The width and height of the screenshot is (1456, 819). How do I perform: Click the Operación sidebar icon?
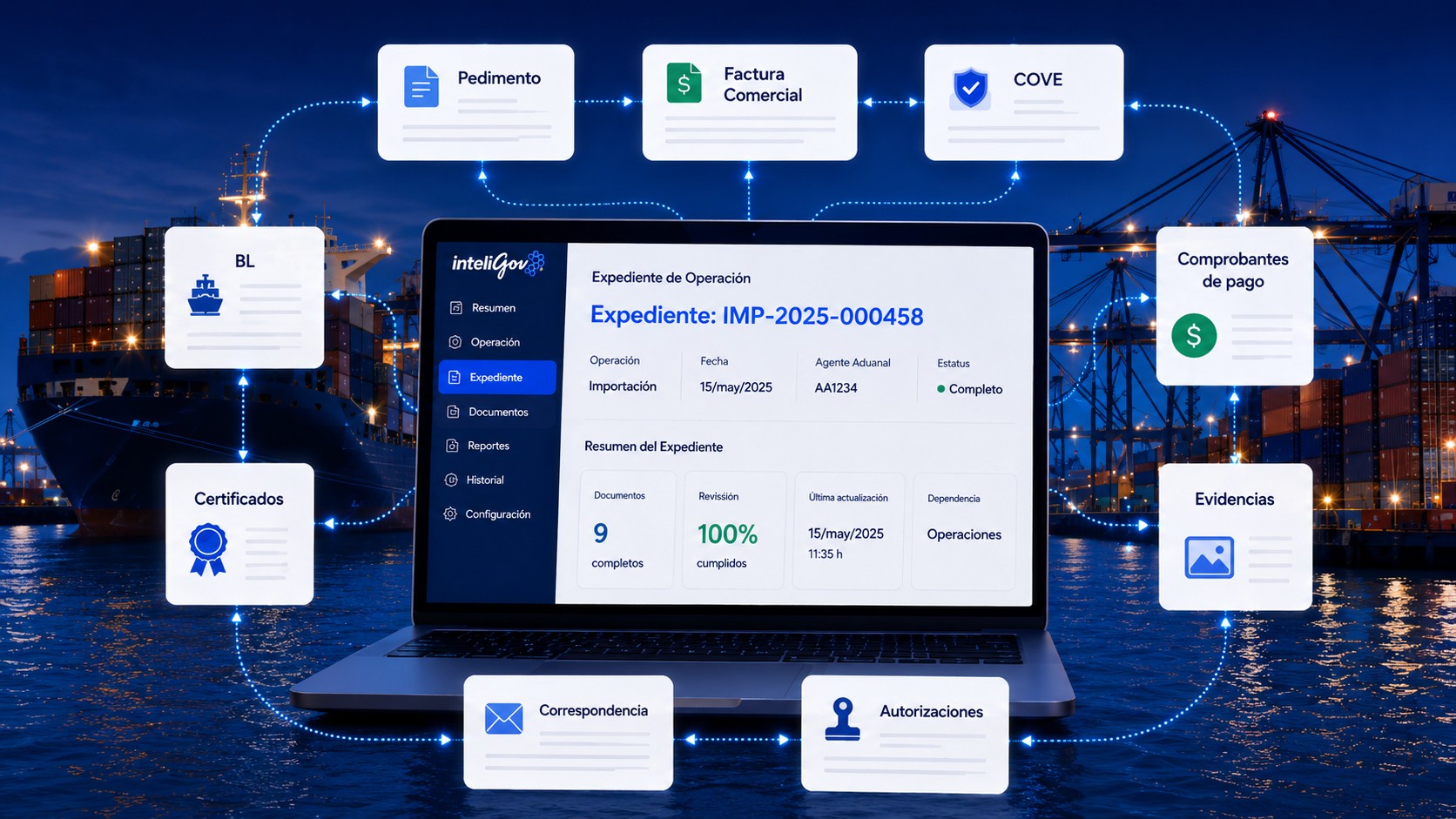[x=455, y=342]
